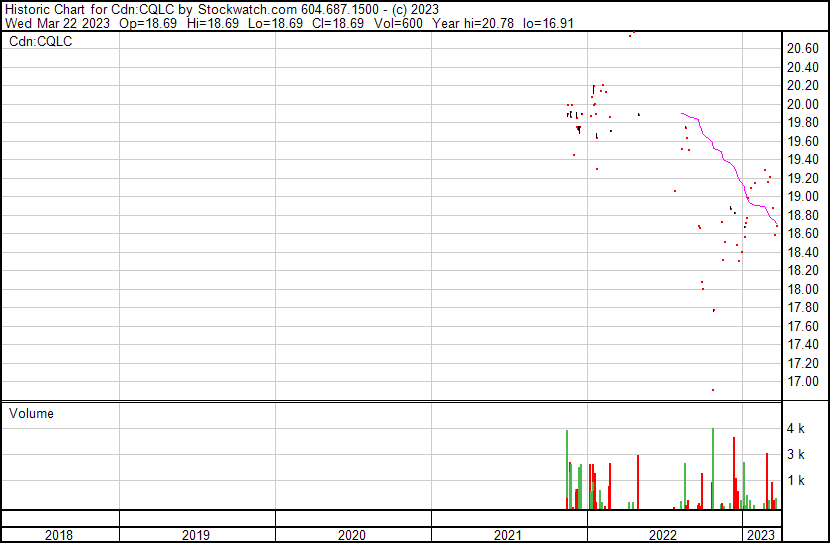The width and height of the screenshot is (830, 543).
Task: Select the 17.00 price axis label
Action: click(x=804, y=382)
